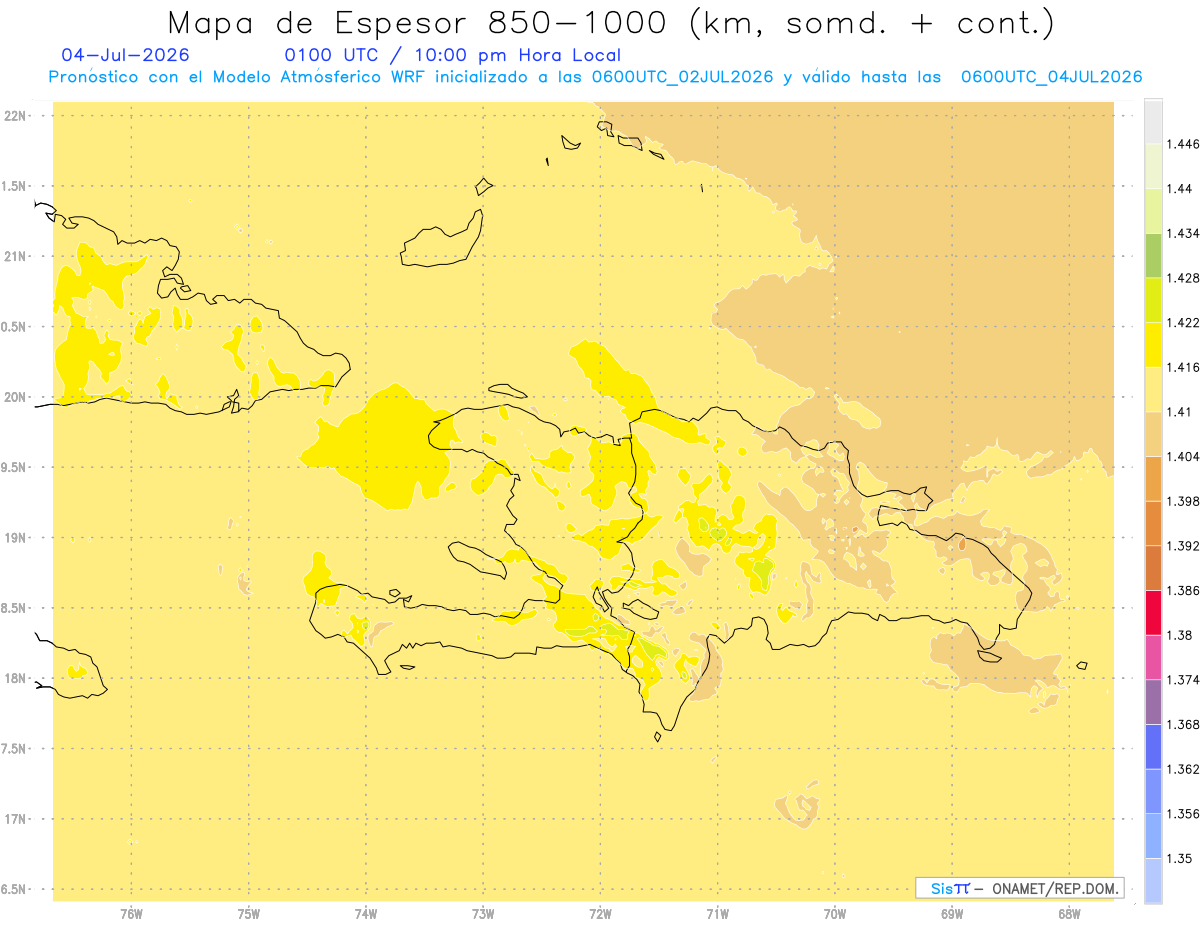Click the '1.386' colorbar value
The height and width of the screenshot is (927, 1200).
[x=1183, y=590]
